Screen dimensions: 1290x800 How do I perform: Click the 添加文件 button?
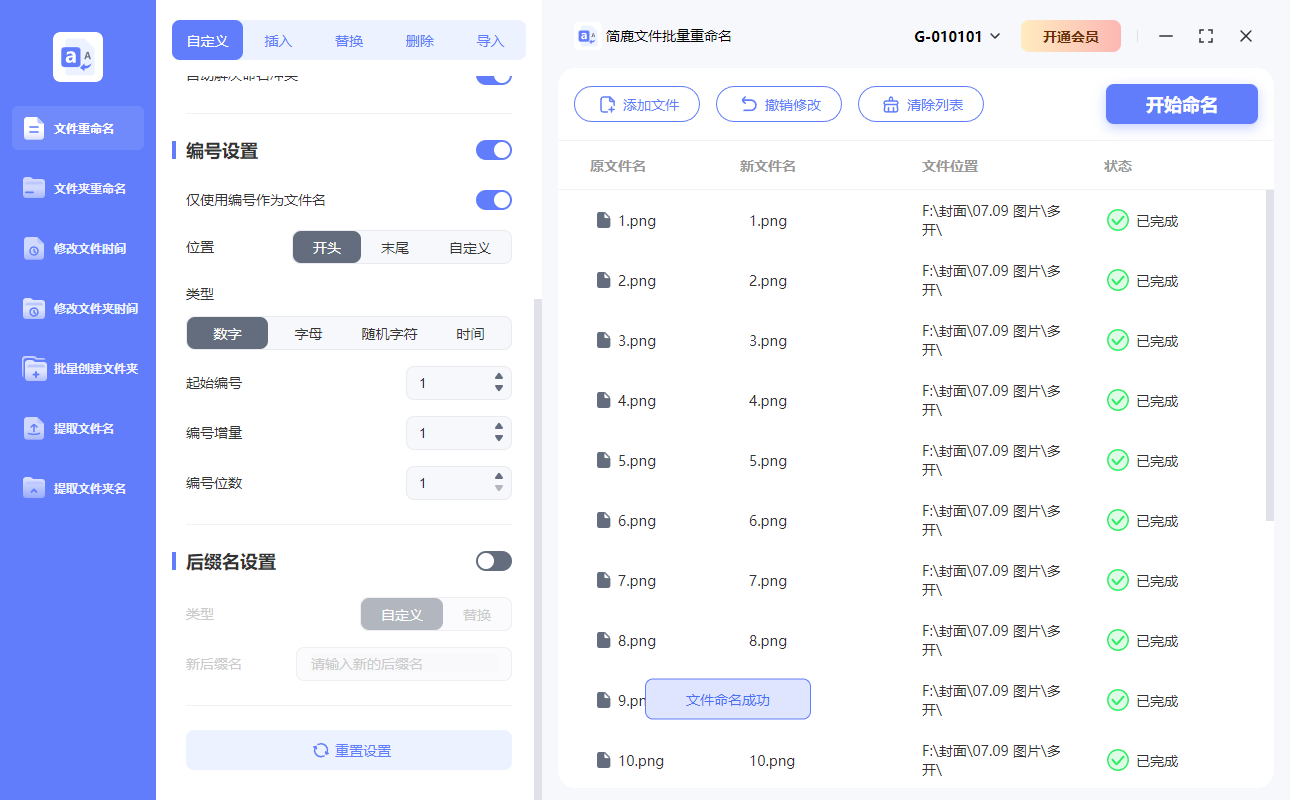[x=637, y=104]
